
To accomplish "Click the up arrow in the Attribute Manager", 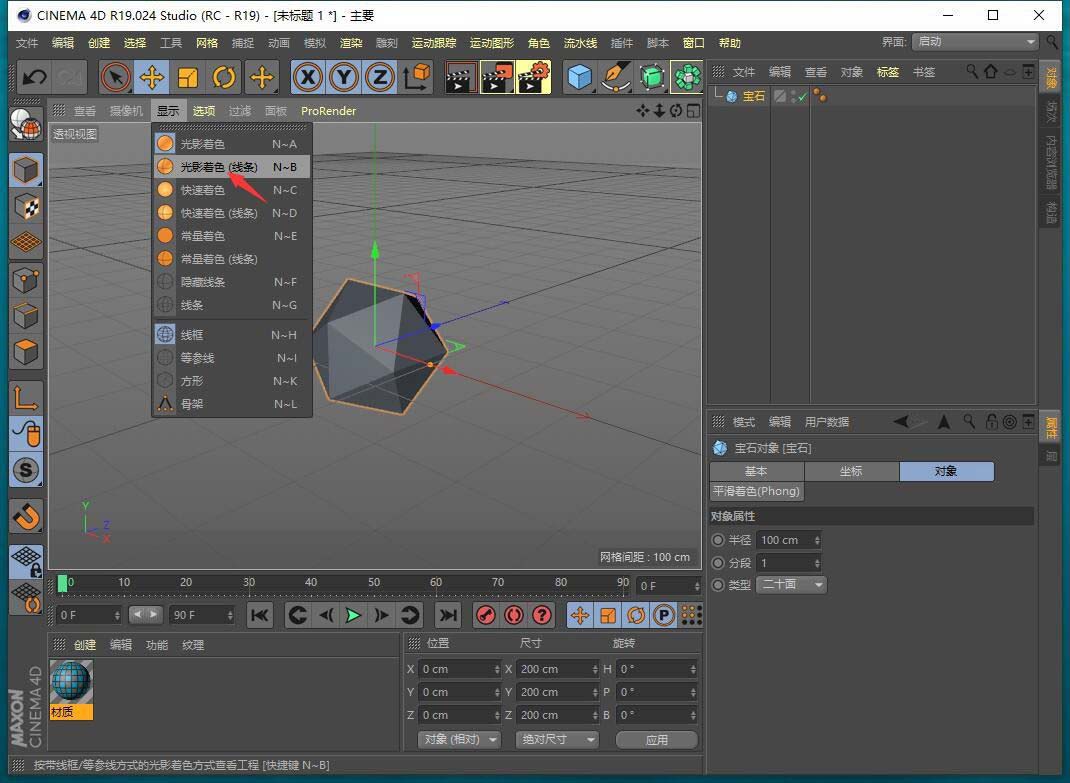I will (944, 422).
